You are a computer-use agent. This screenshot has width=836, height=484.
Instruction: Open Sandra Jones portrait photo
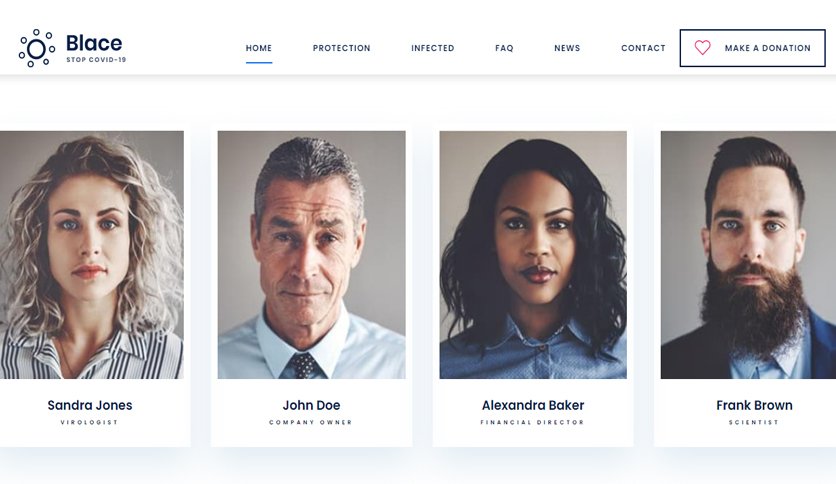92,255
